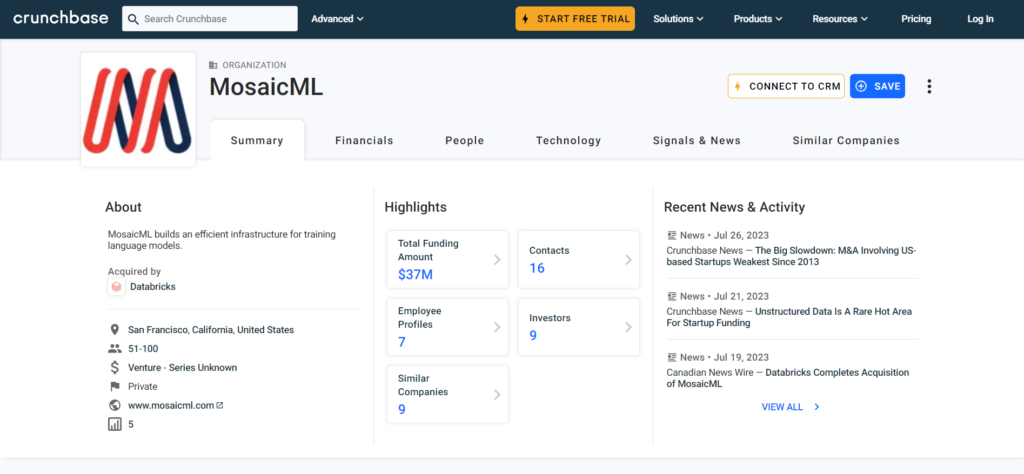The image size is (1024, 474).
Task: Click the Crunchbase logo in header
Action: [x=61, y=18]
